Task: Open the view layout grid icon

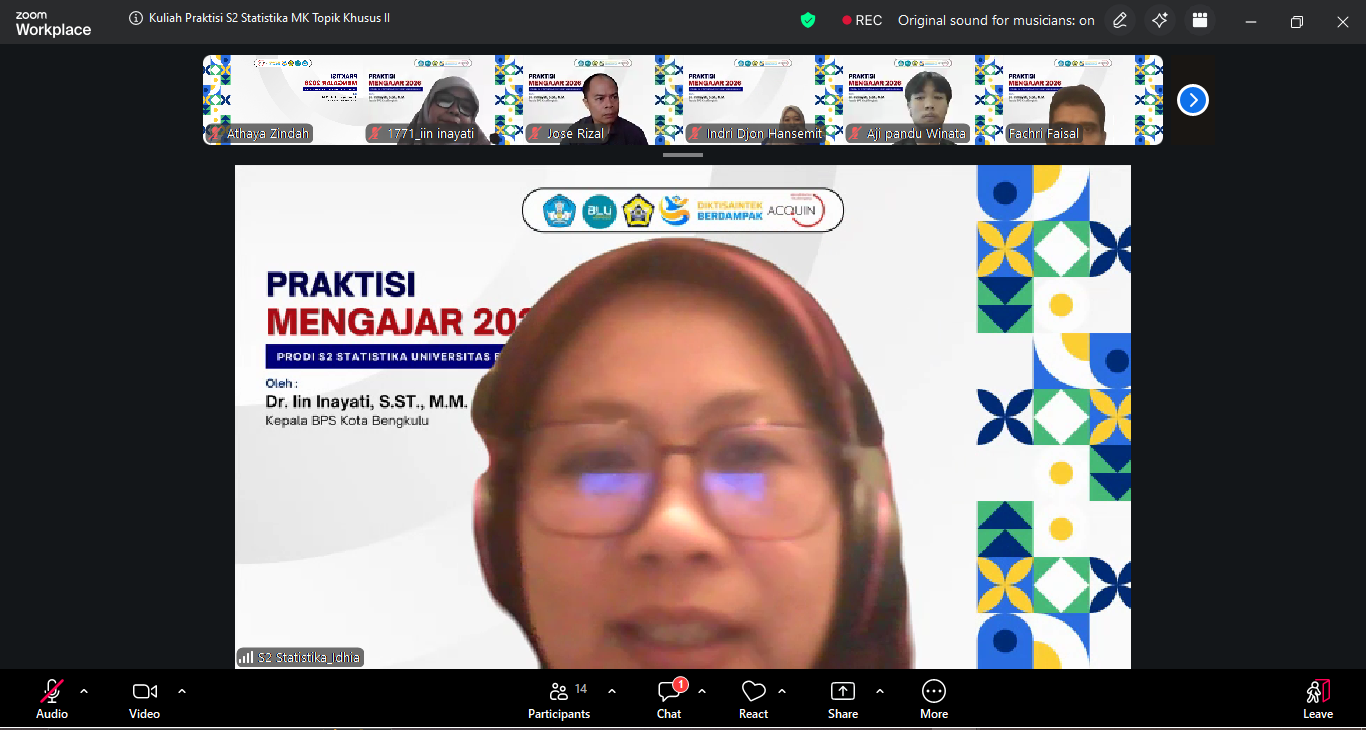Action: 1200,21
